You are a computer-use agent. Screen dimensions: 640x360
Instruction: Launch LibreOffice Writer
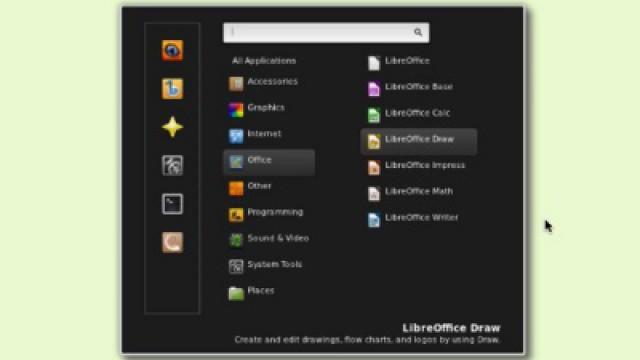click(418, 220)
